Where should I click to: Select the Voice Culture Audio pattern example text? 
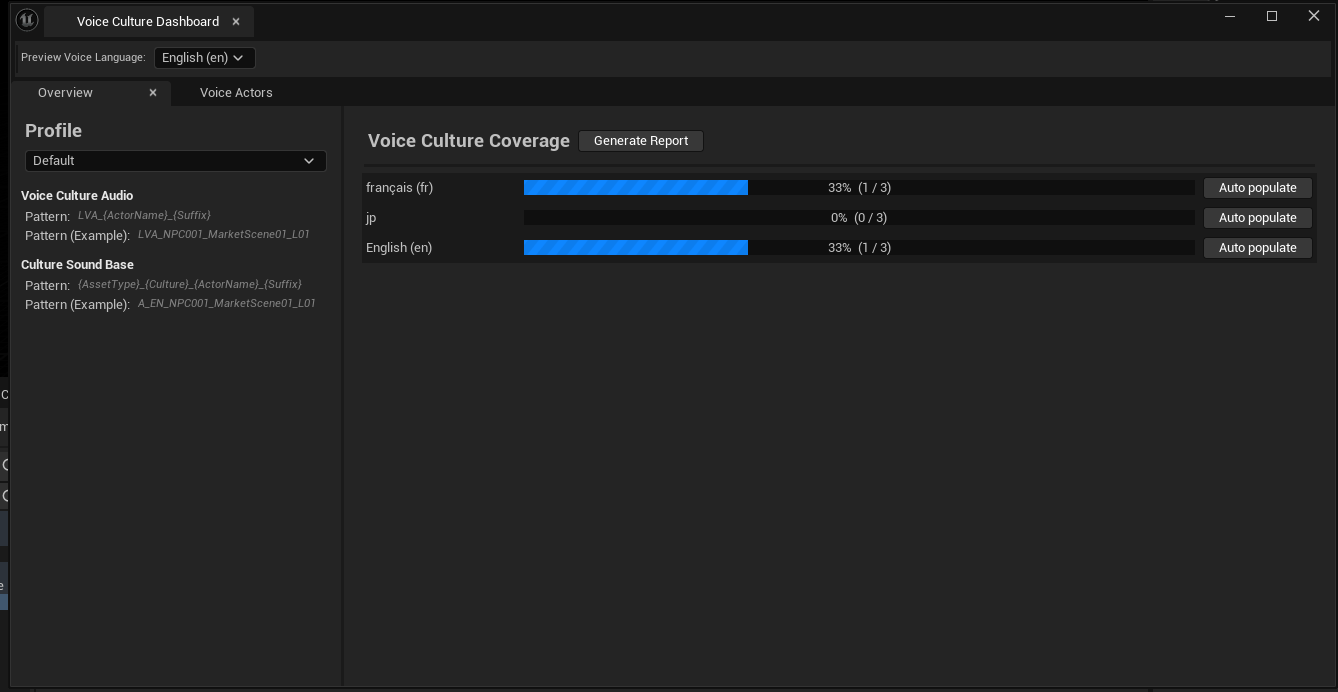point(223,235)
